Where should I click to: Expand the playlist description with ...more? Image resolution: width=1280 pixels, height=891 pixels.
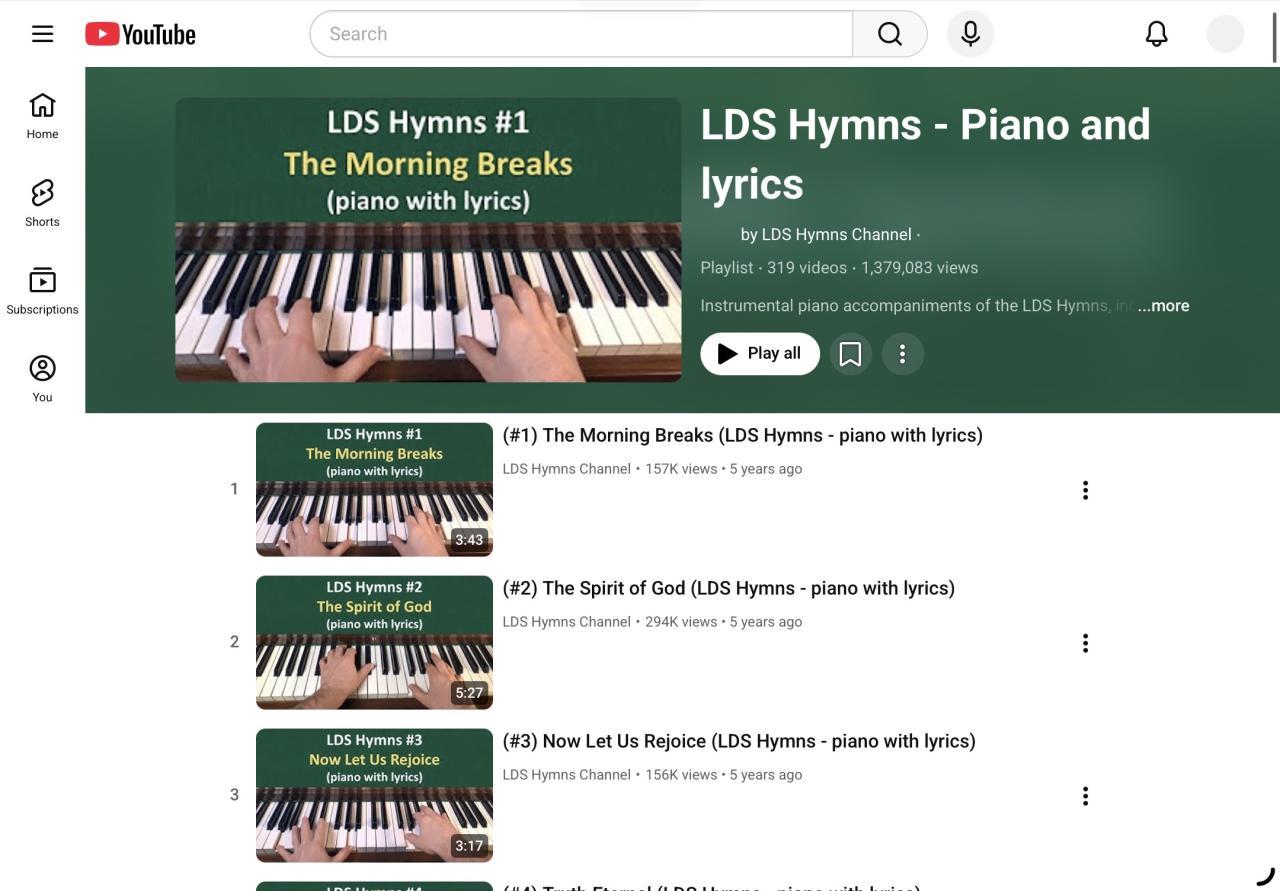coord(1163,306)
